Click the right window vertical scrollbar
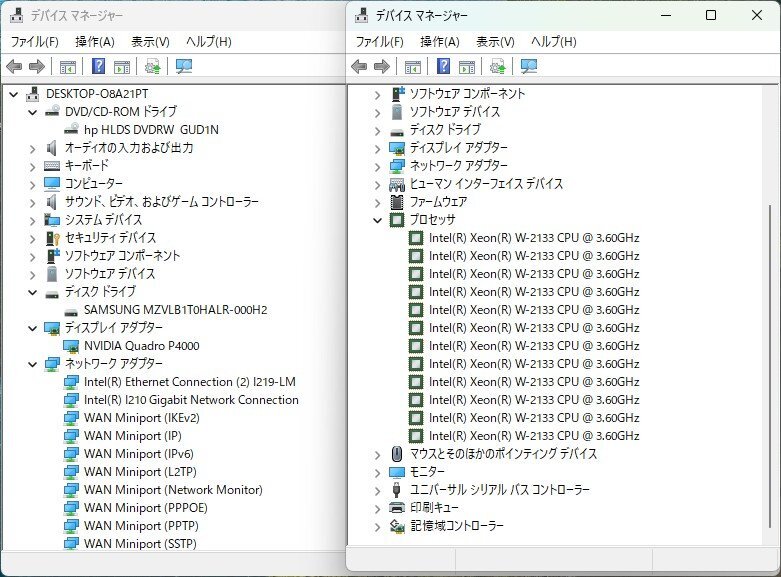This screenshot has width=781, height=577. tap(770, 366)
